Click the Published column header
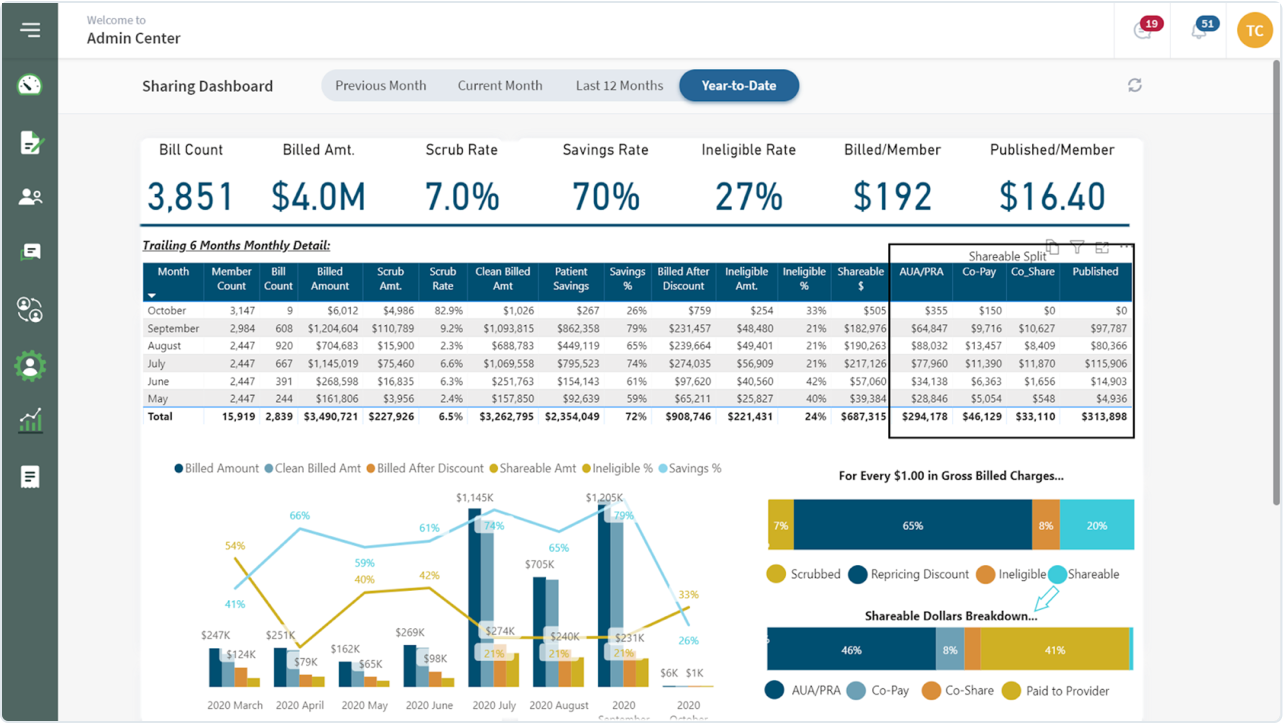Screen dimensions: 1284x724 point(1095,282)
